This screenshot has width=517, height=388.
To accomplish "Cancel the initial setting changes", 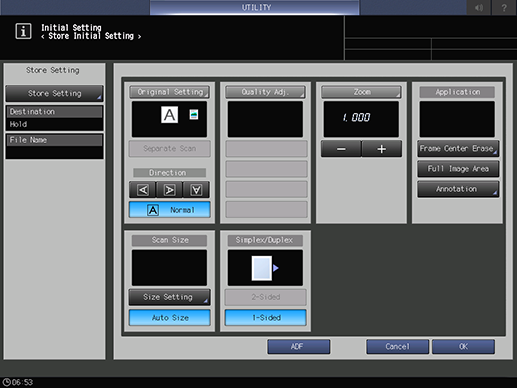I will click(x=397, y=347).
